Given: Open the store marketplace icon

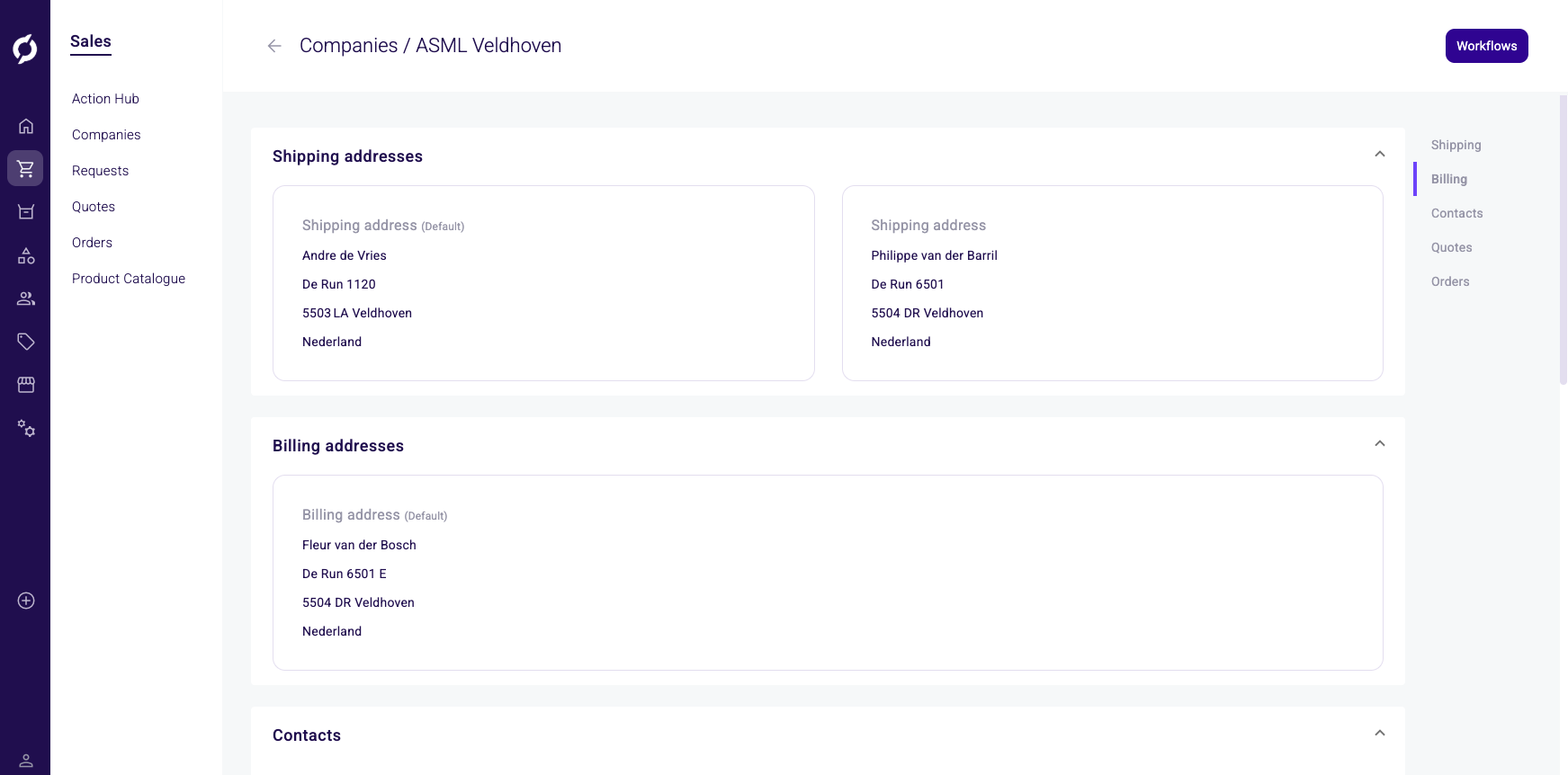Looking at the screenshot, I should coord(26,385).
